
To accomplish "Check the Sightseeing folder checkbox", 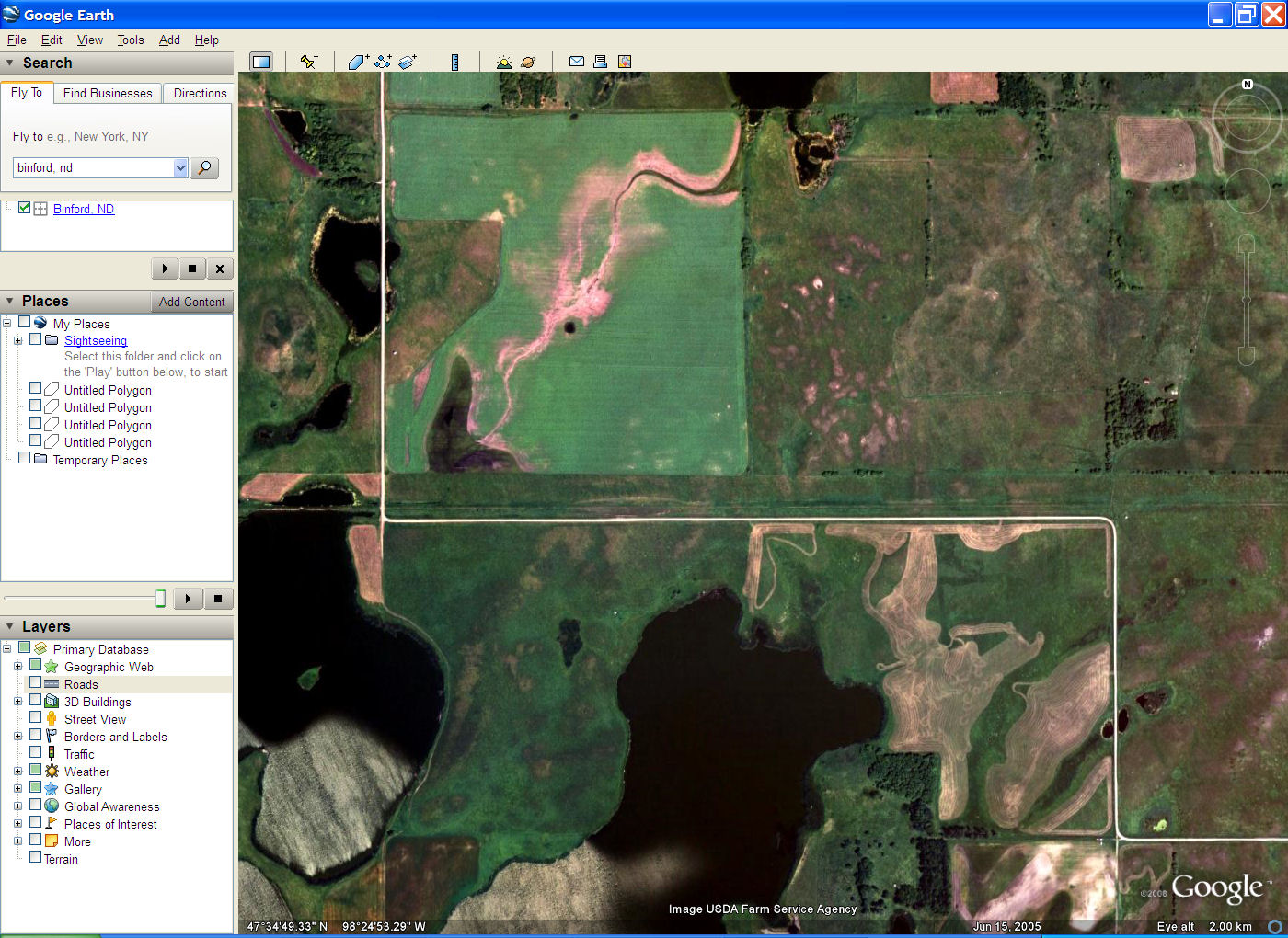I will (x=35, y=339).
